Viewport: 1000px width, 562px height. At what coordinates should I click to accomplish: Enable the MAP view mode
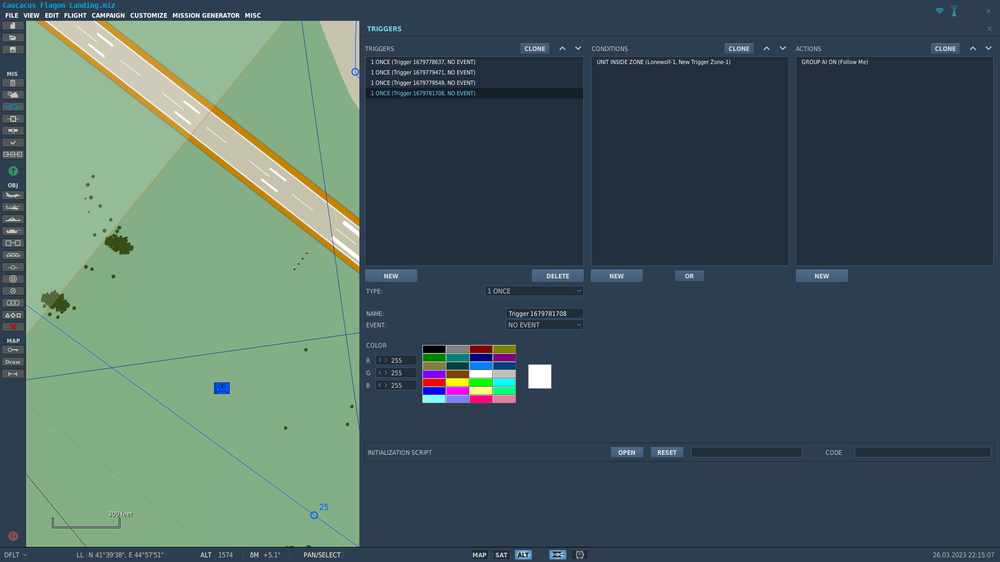479,555
